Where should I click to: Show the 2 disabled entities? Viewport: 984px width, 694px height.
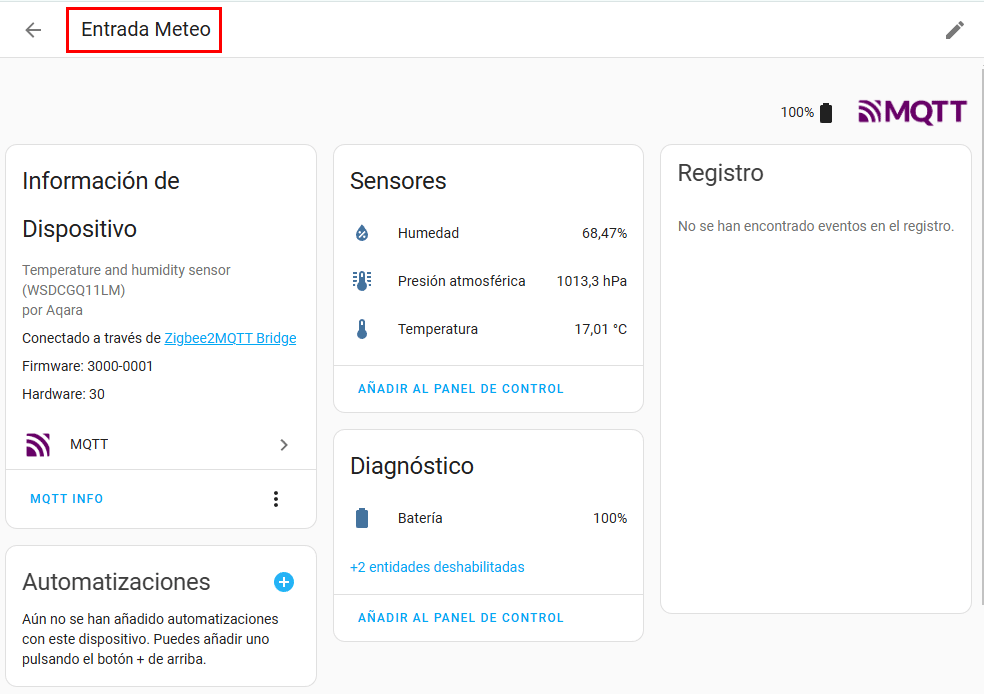[437, 567]
